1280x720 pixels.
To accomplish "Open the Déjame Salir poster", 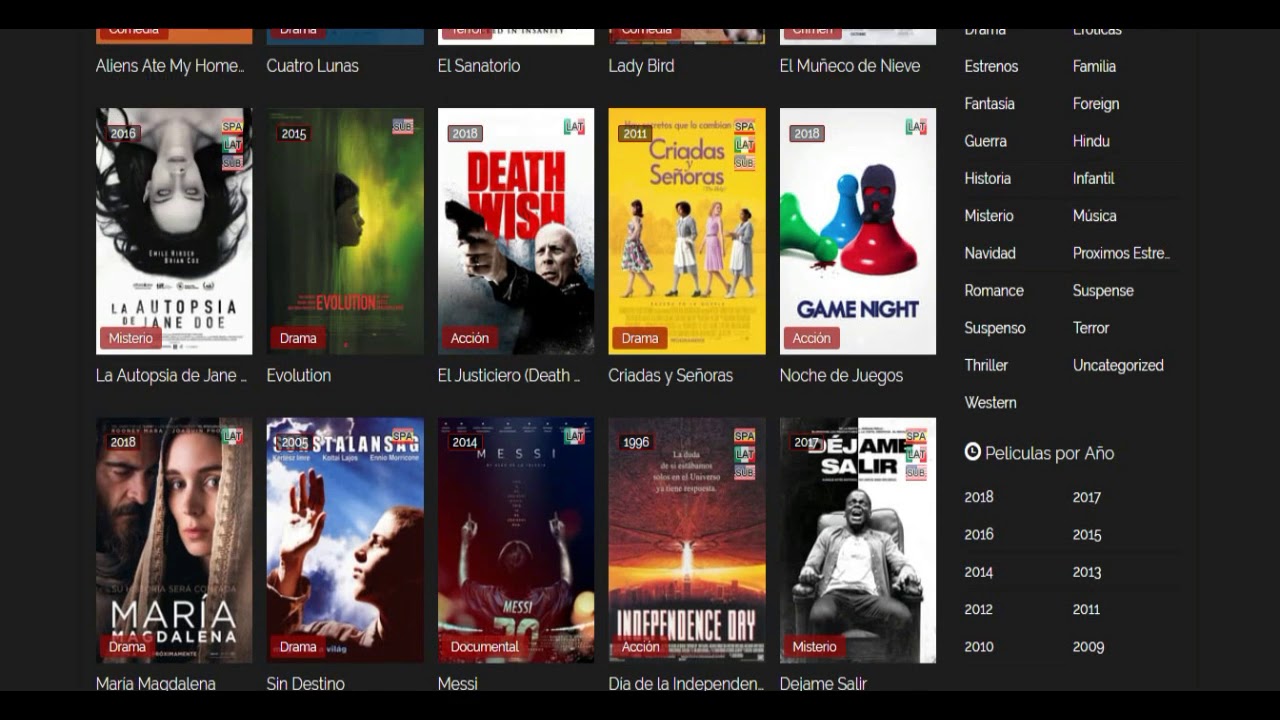I will coord(858,540).
